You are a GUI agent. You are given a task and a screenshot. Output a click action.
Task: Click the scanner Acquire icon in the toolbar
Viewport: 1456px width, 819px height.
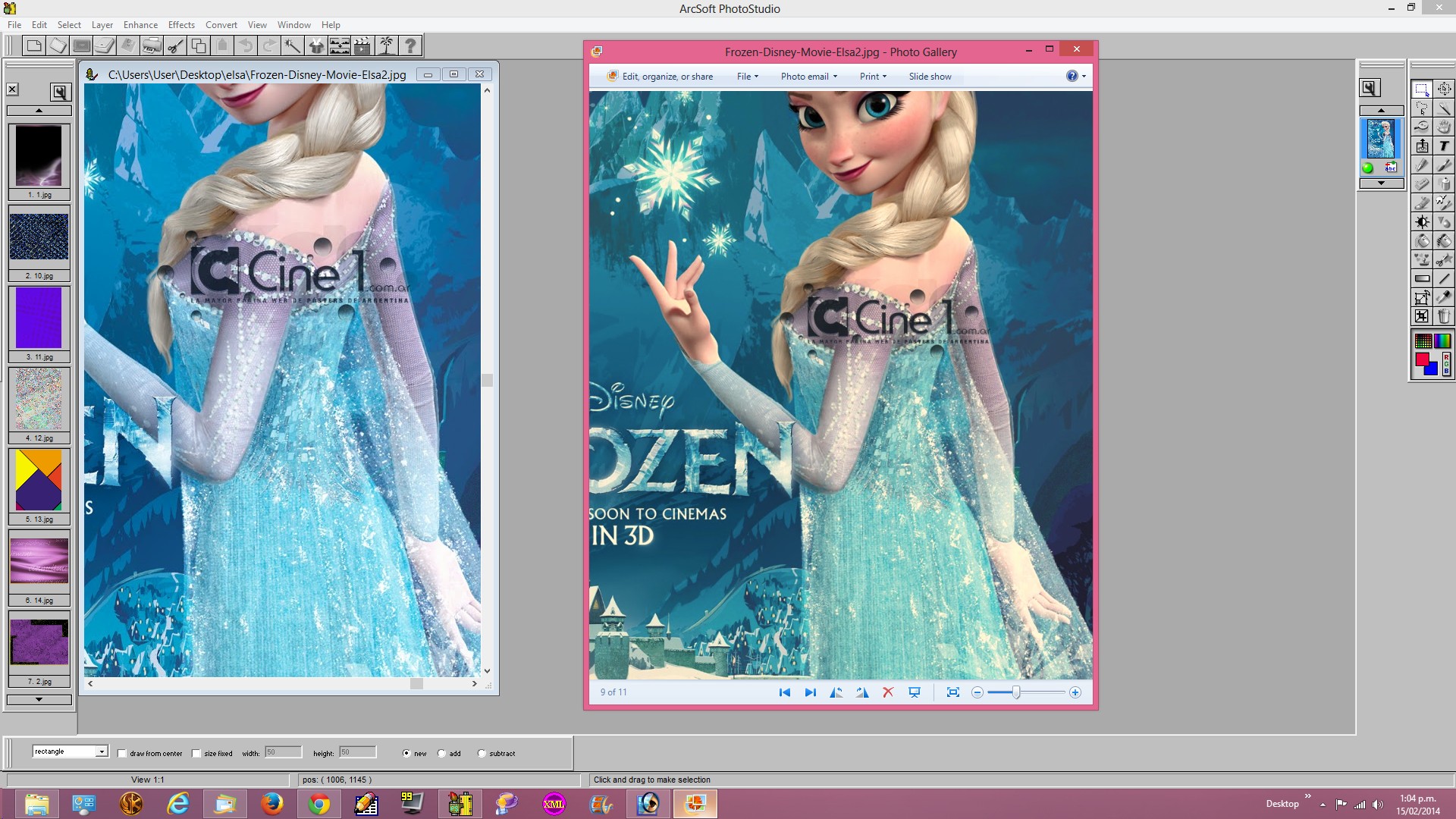pyautogui.click(x=105, y=46)
